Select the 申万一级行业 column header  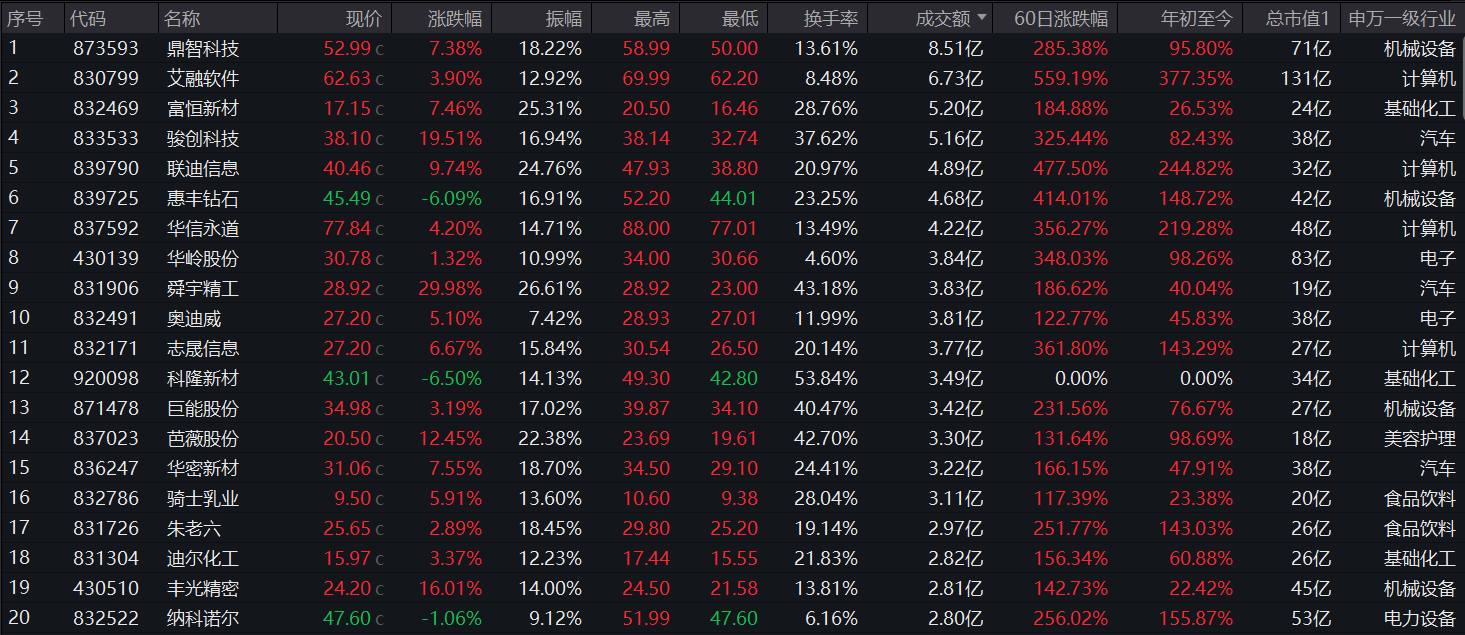pyautogui.click(x=1400, y=18)
